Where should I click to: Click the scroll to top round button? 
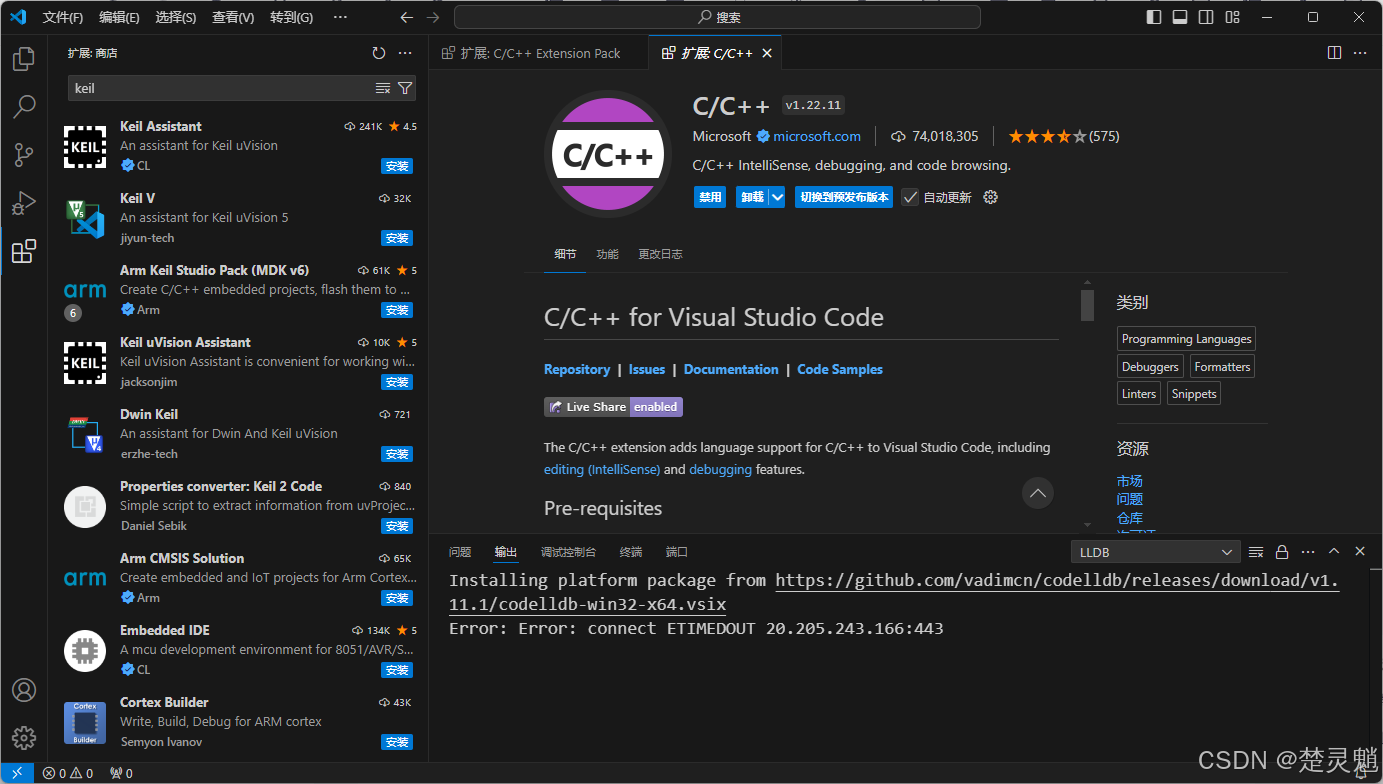point(1038,493)
